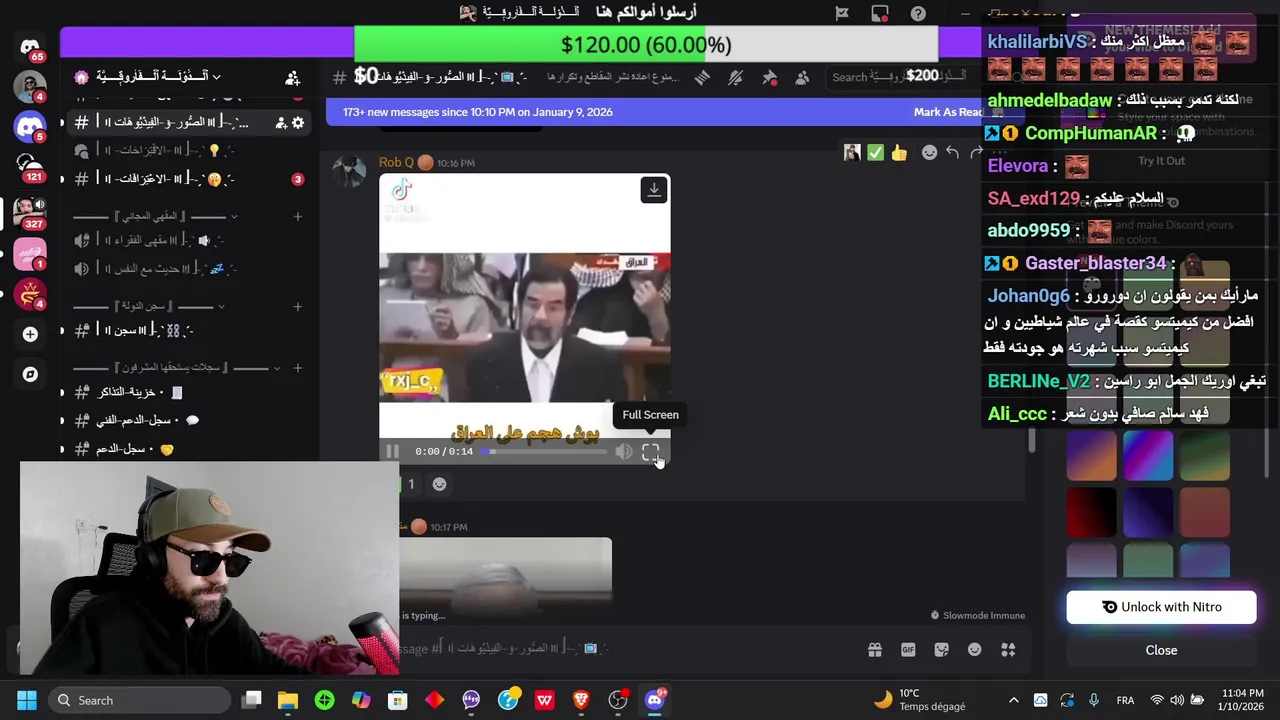
Task: Mute the video volume speaker
Action: tap(624, 452)
